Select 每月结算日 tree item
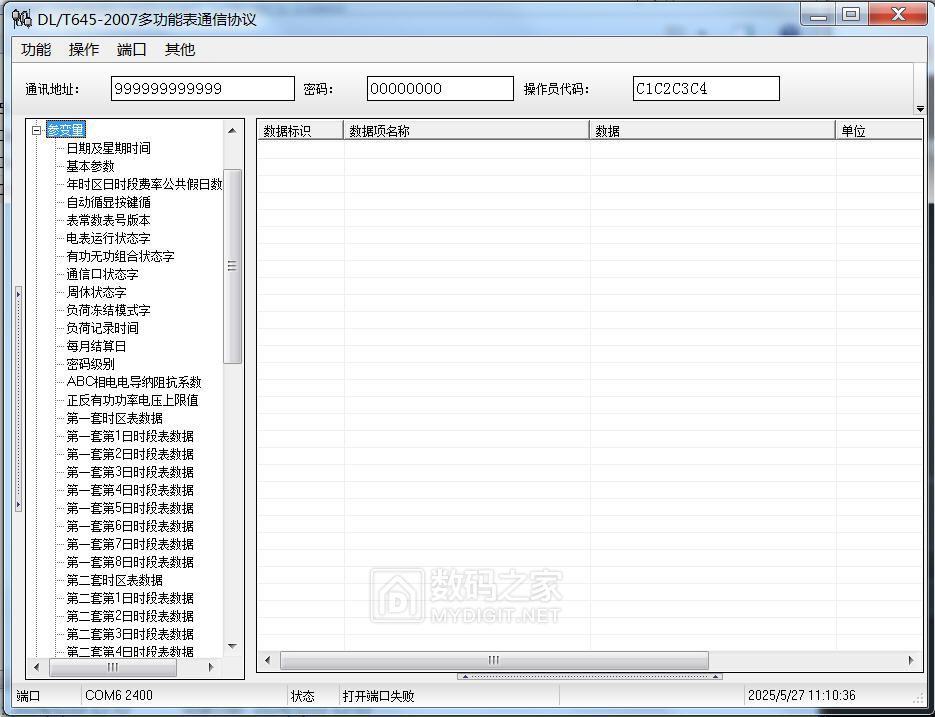 pos(96,346)
